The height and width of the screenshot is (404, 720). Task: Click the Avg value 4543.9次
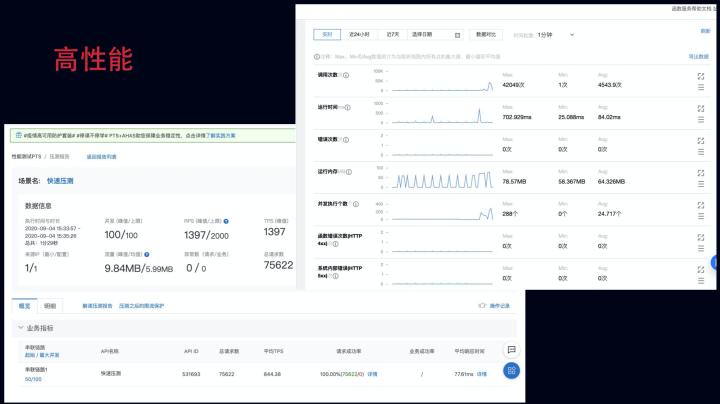pyautogui.click(x=610, y=85)
